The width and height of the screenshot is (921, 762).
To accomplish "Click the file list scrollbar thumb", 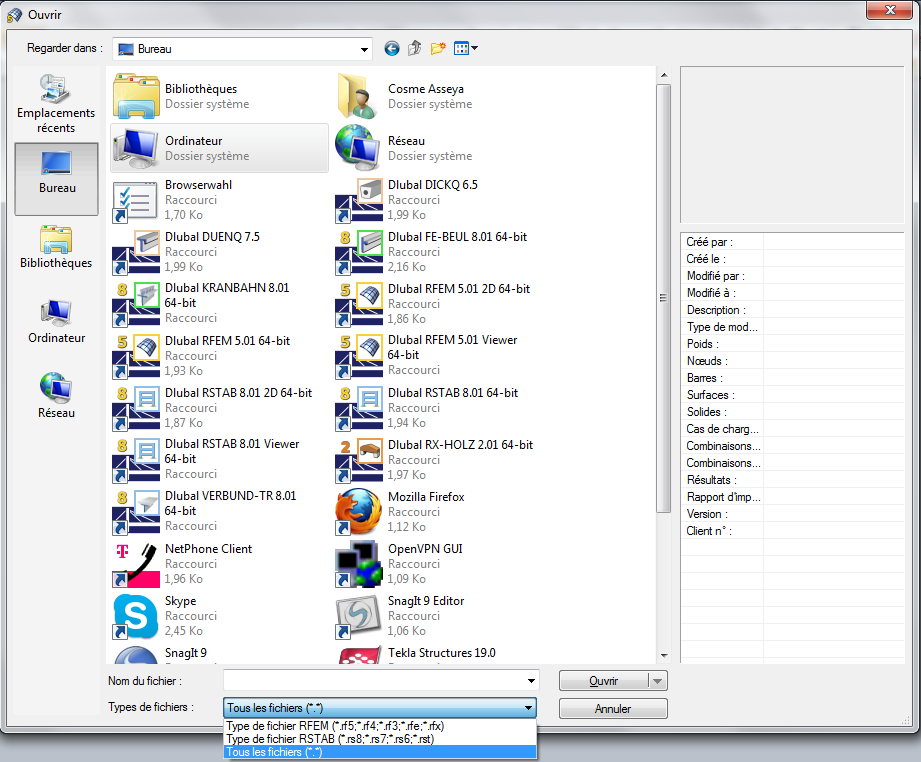I will [x=663, y=298].
